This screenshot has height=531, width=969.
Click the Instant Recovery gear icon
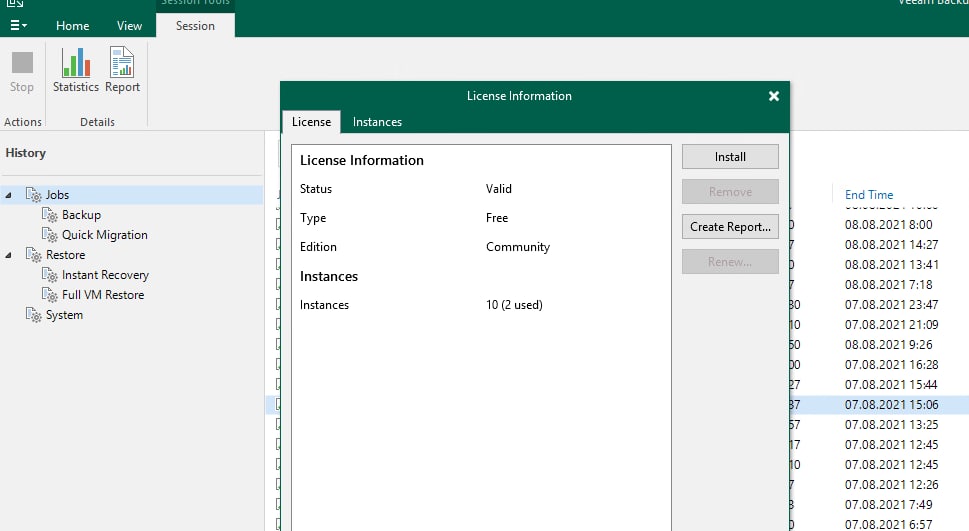[x=49, y=275]
